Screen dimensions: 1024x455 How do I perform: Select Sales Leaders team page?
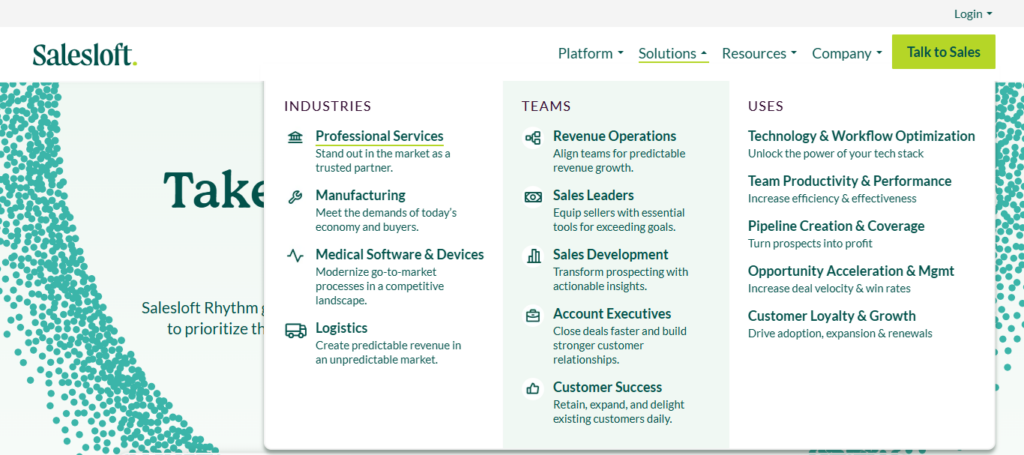[x=593, y=195]
